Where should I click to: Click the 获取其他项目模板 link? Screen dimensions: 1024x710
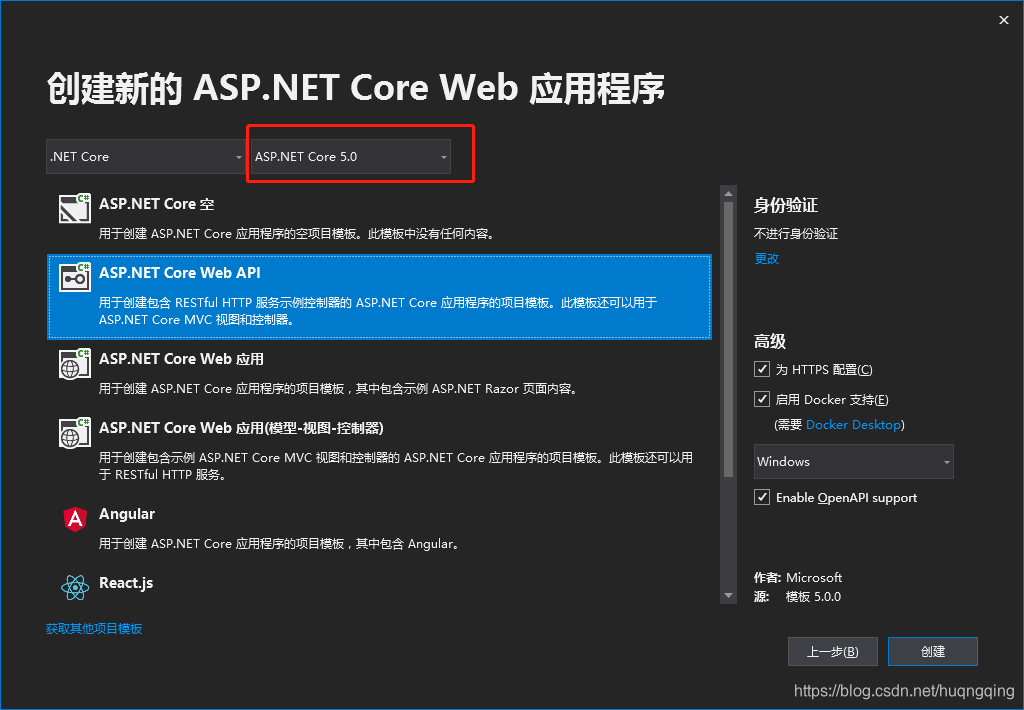[x=94, y=628]
